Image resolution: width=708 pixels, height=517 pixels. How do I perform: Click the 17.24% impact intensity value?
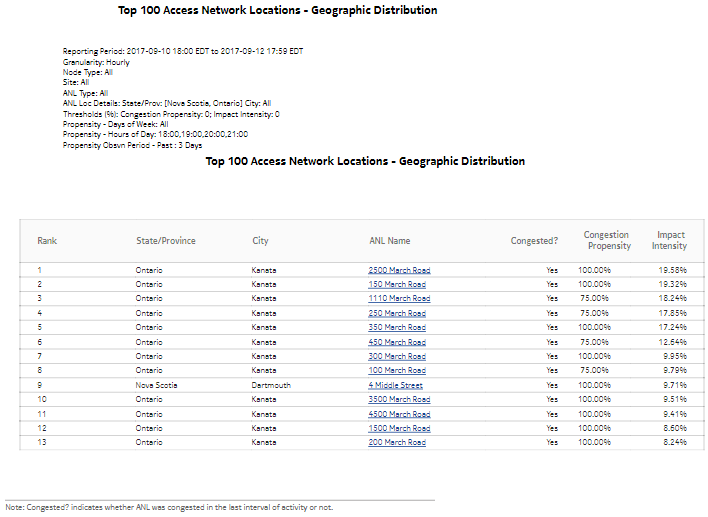pos(672,327)
